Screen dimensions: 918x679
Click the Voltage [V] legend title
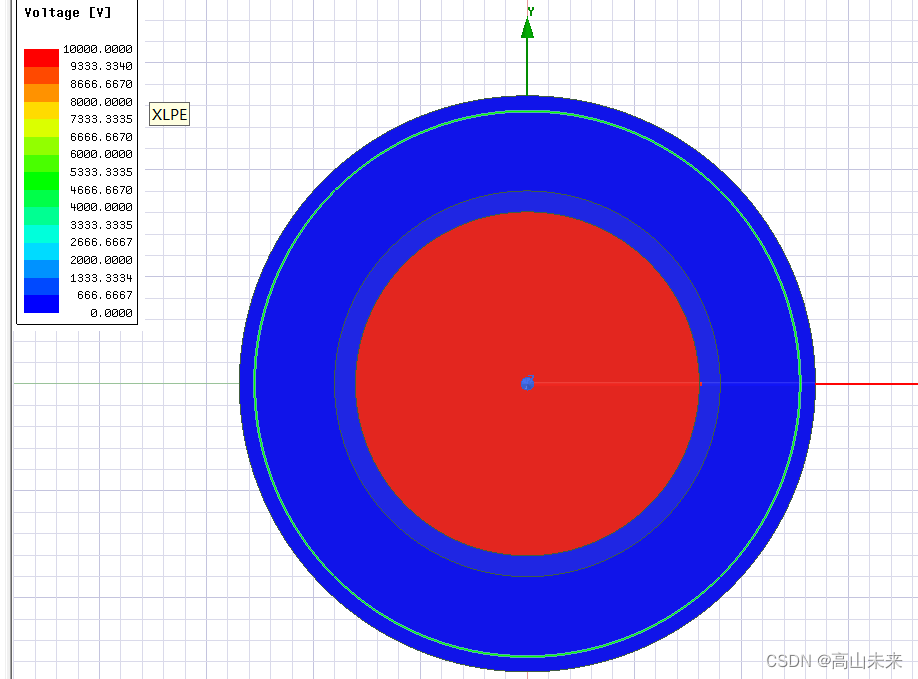tap(68, 12)
